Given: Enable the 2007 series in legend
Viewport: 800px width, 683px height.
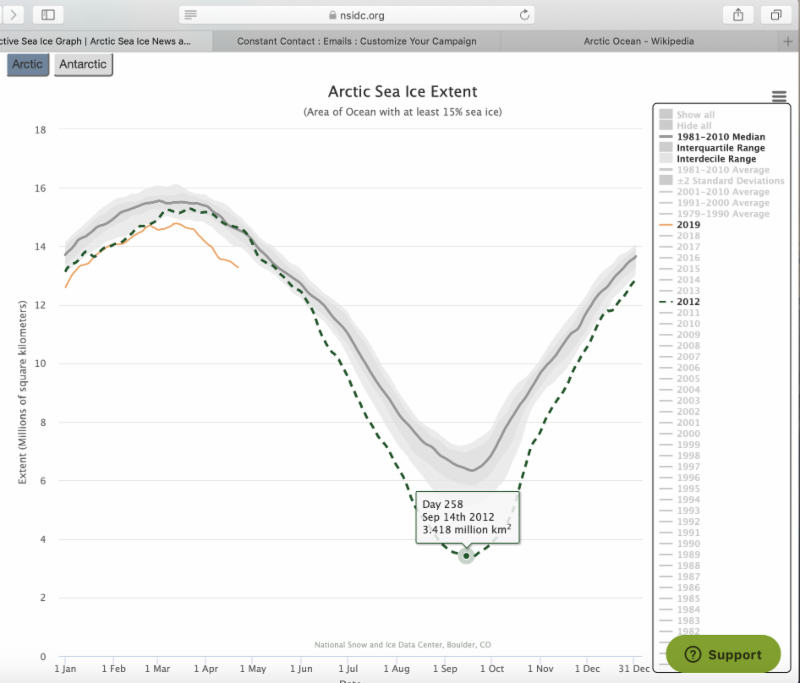Looking at the screenshot, I should (x=680, y=357).
